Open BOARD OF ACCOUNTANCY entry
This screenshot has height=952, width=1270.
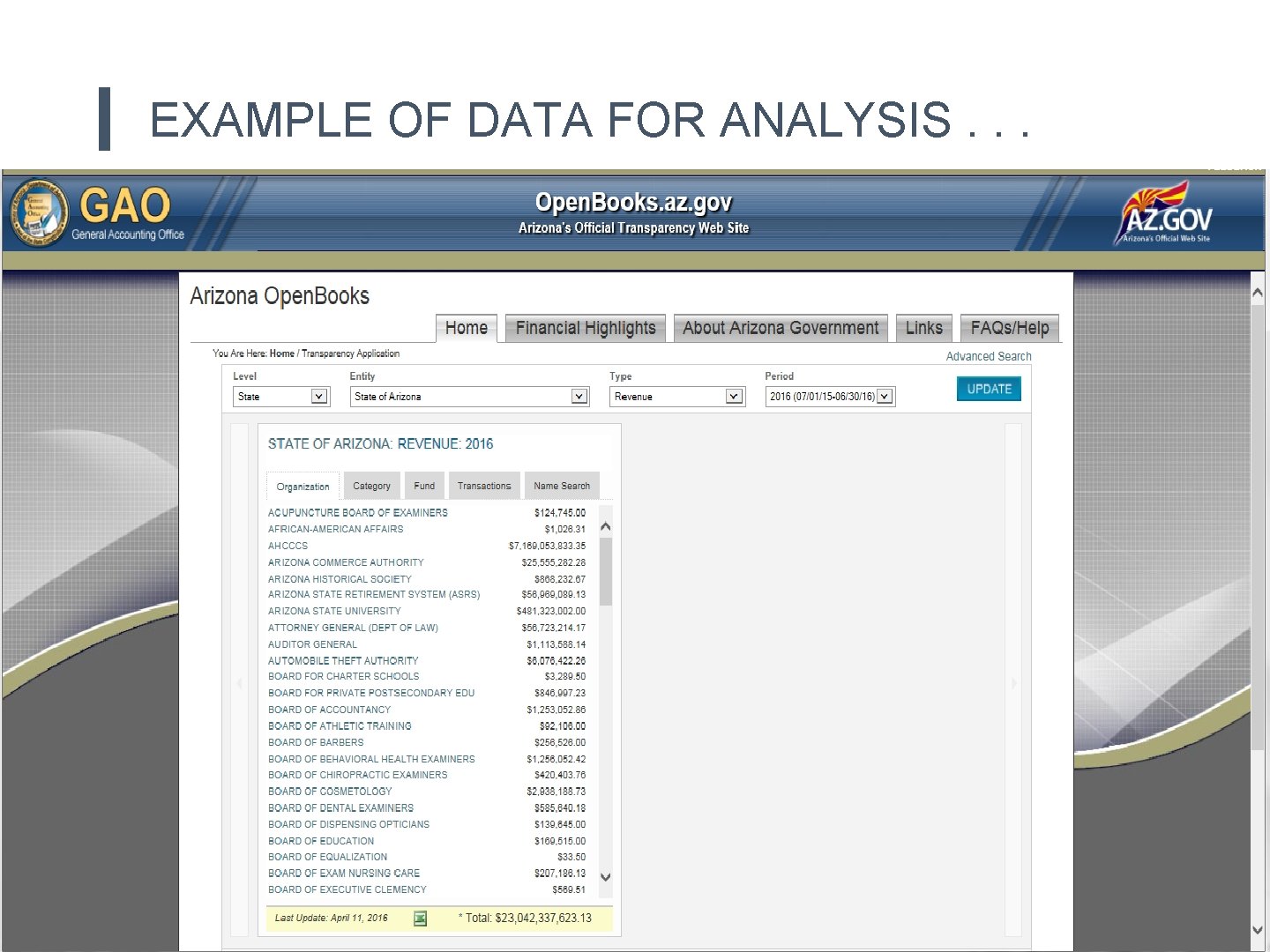click(329, 710)
